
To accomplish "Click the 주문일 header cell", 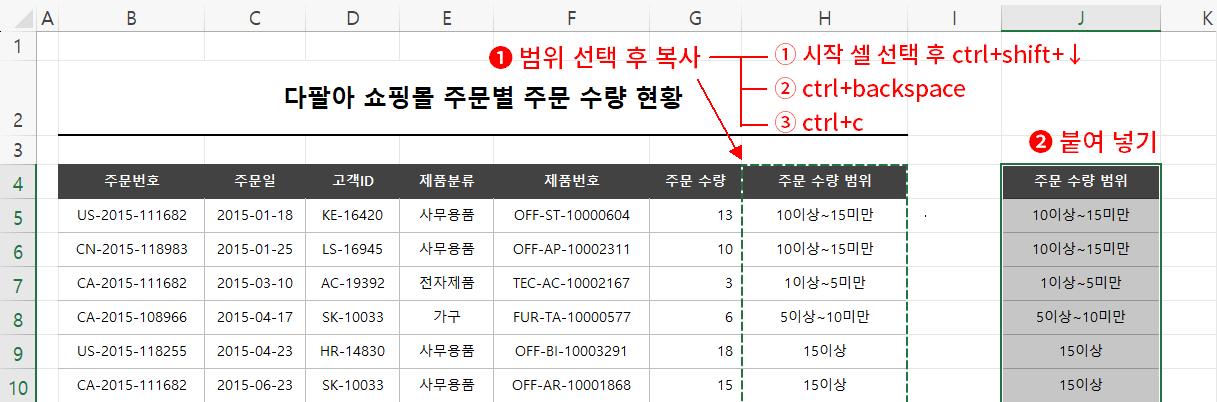I will tap(255, 182).
